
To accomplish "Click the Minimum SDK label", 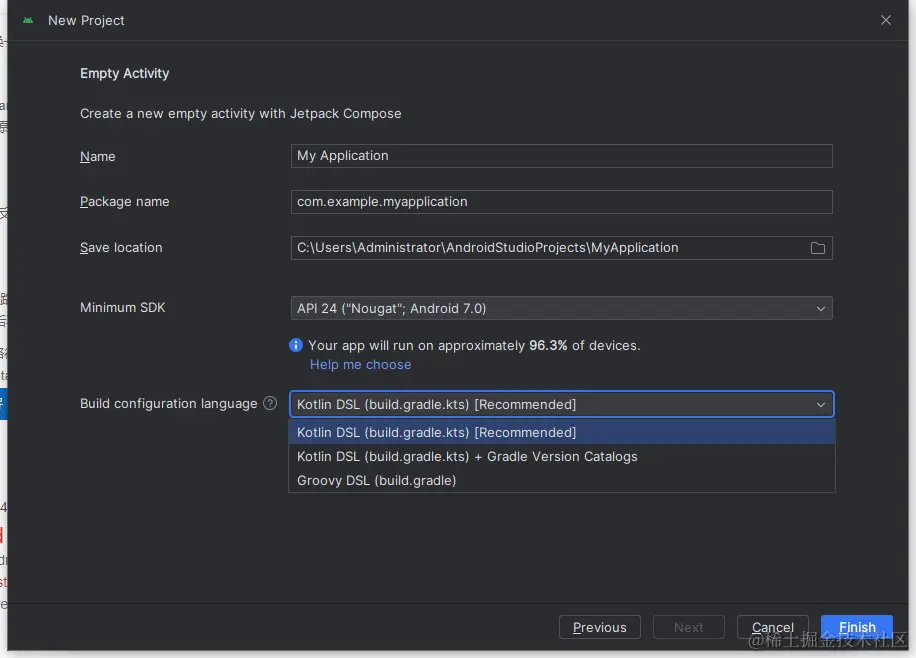I will (123, 308).
